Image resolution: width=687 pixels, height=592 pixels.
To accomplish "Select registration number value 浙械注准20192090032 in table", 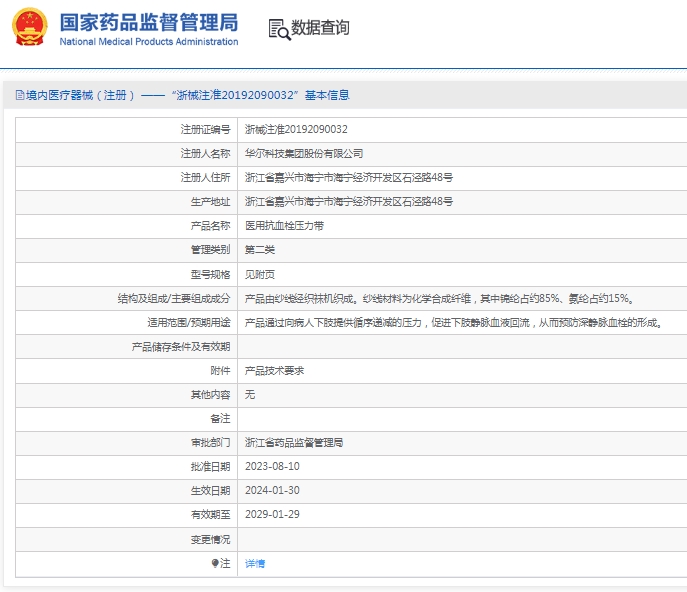I will (x=296, y=129).
